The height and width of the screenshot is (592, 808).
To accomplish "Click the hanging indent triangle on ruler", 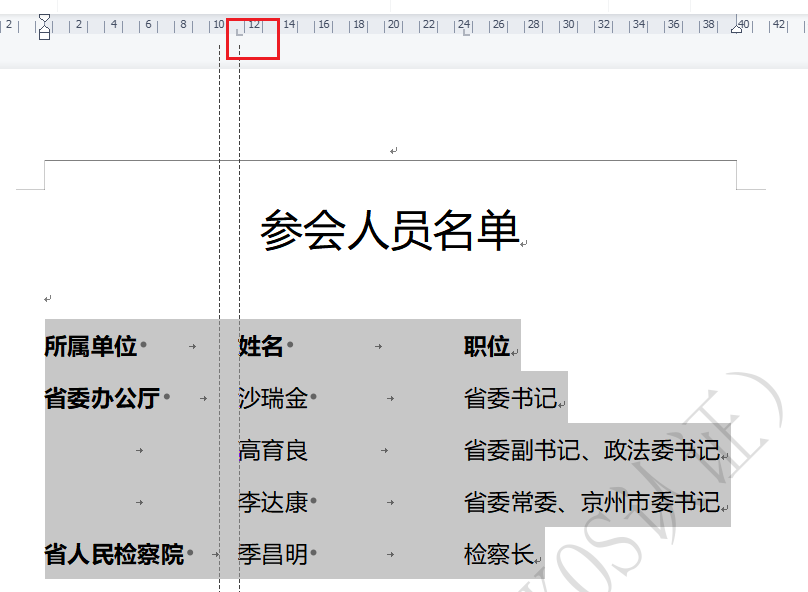I will click(x=44, y=28).
